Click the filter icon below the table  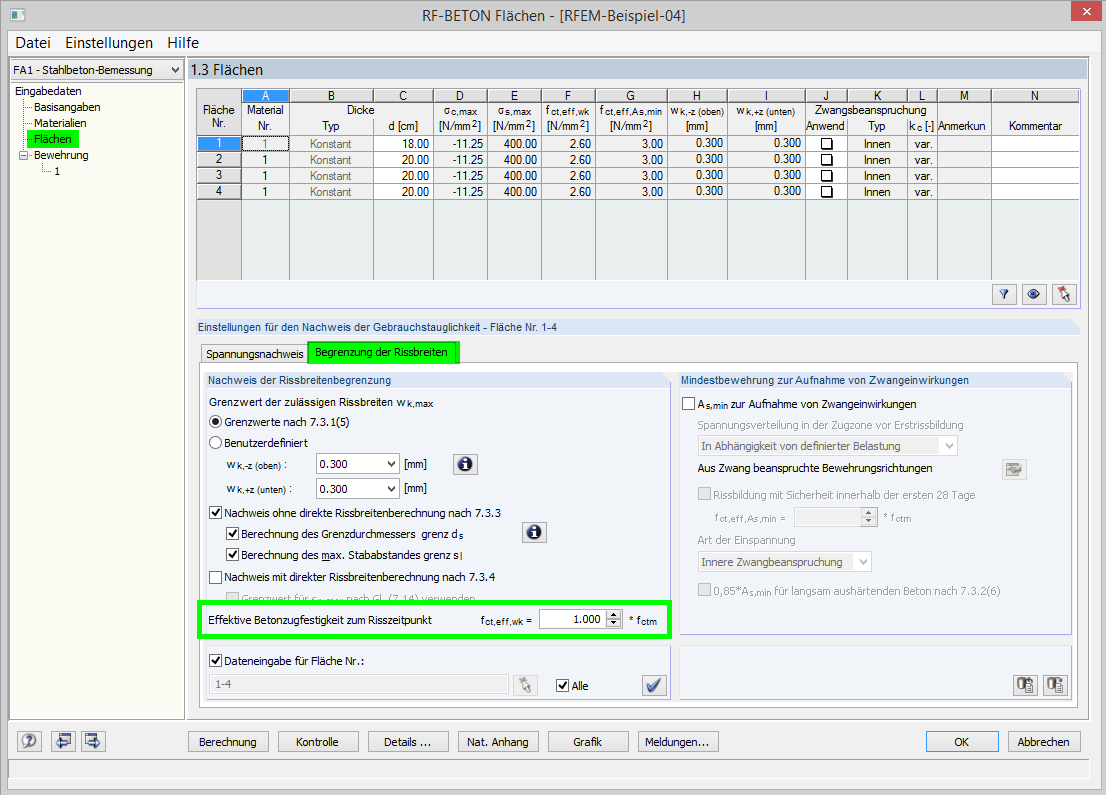(x=1004, y=294)
